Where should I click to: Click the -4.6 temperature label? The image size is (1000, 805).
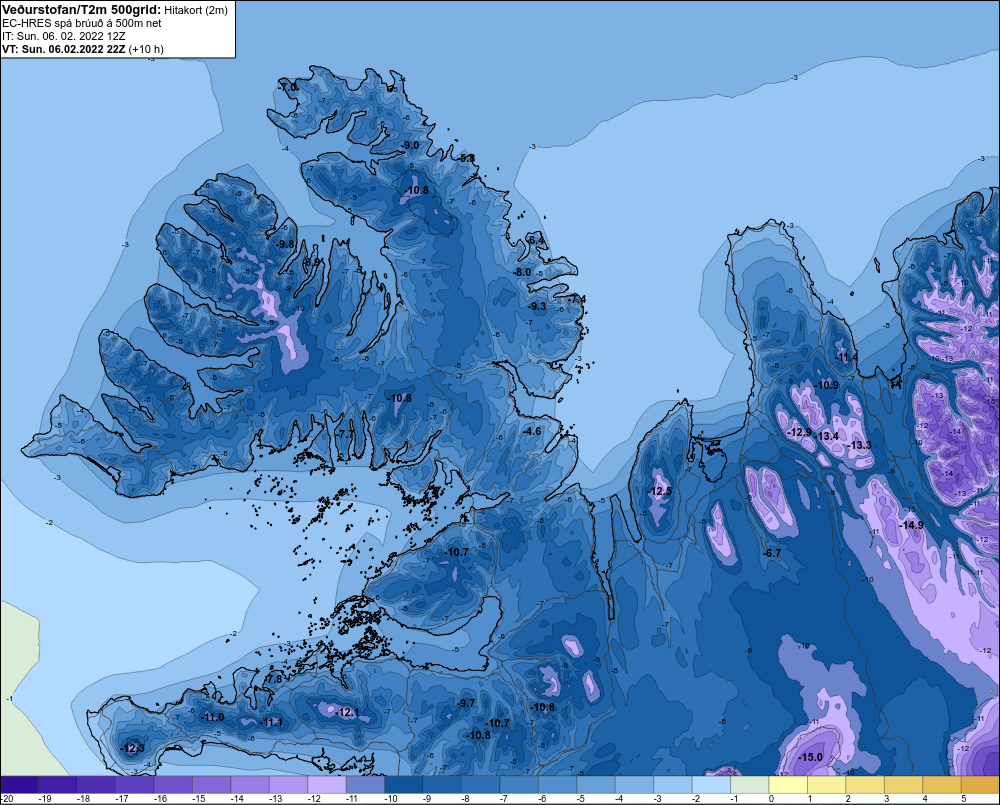tap(532, 431)
